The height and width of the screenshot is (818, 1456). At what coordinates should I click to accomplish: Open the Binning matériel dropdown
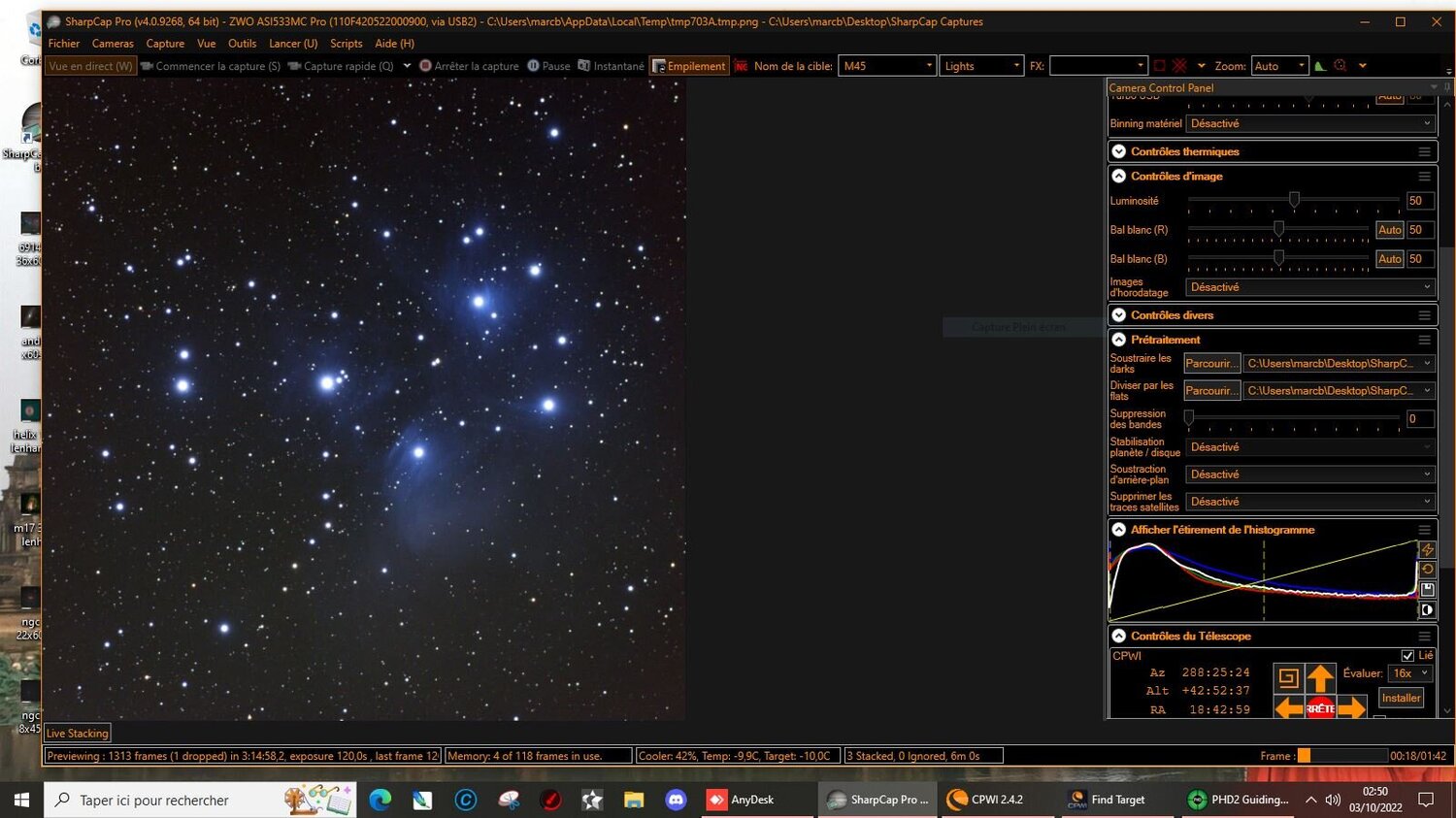tap(1309, 123)
